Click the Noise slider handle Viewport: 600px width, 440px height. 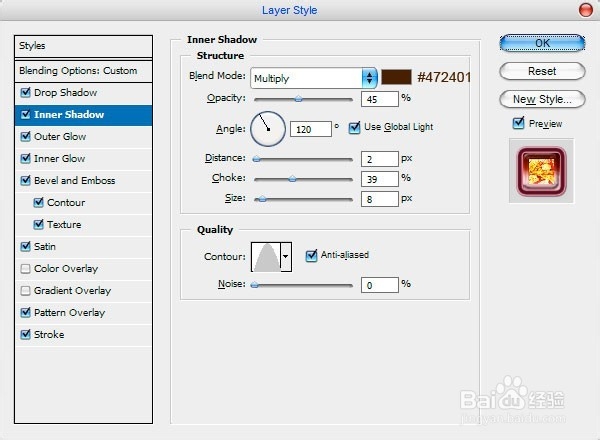254,285
